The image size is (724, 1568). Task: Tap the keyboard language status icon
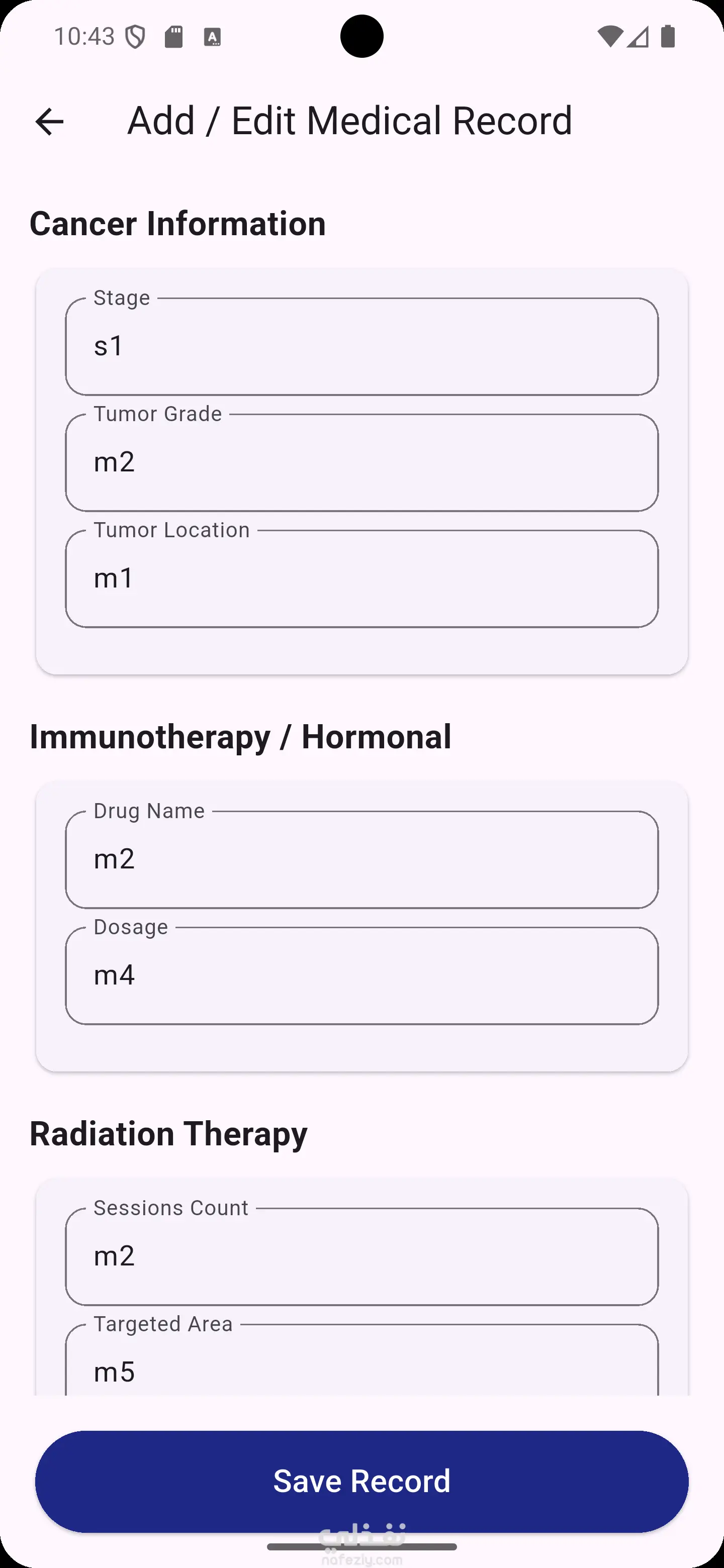[212, 37]
